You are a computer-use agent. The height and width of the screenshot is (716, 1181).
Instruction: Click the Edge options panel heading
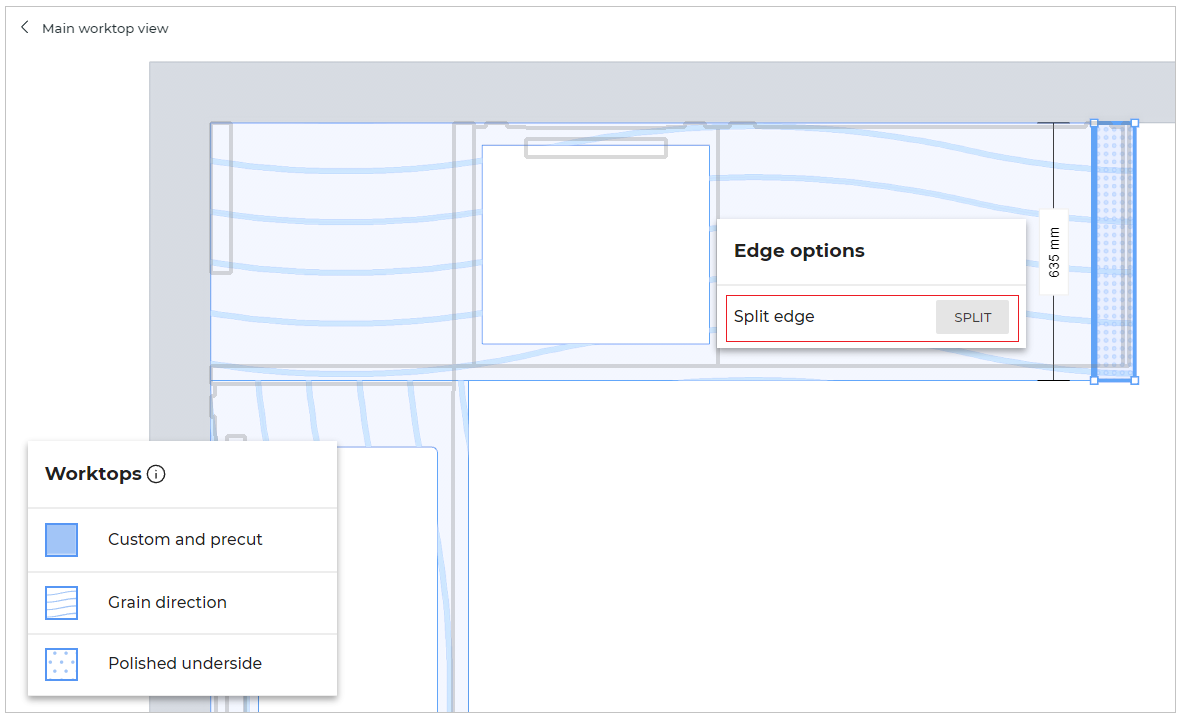[x=799, y=251]
